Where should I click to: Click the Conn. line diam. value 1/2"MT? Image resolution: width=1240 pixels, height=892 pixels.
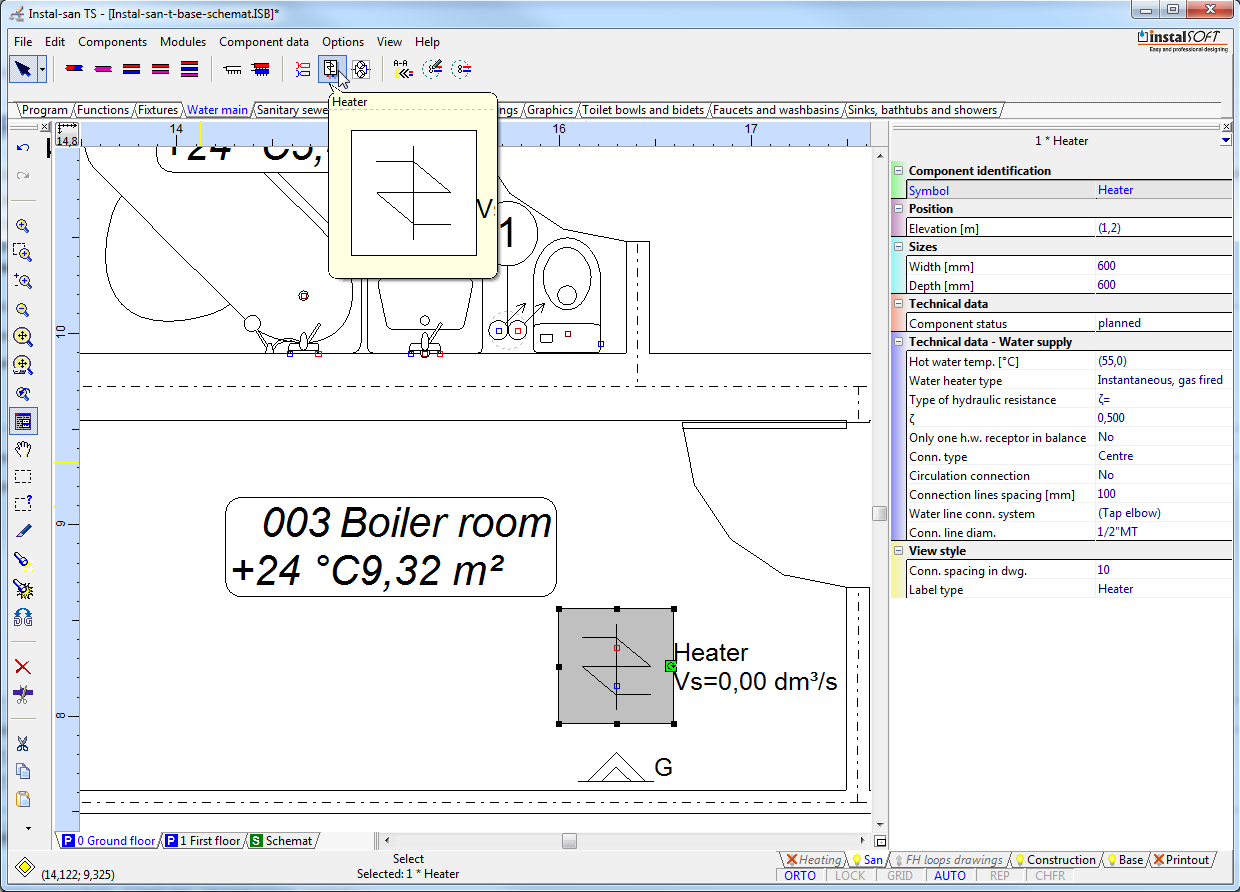(x=1163, y=532)
